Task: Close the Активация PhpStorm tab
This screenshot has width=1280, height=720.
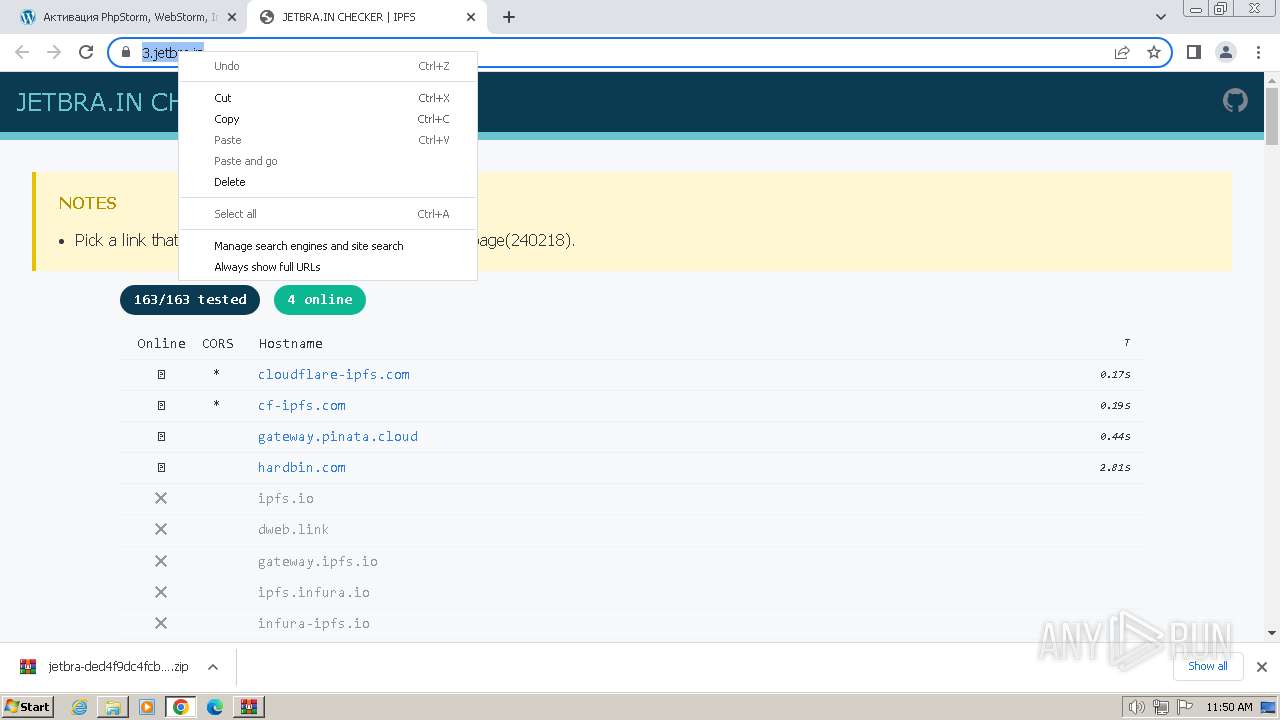Action: 232,17
